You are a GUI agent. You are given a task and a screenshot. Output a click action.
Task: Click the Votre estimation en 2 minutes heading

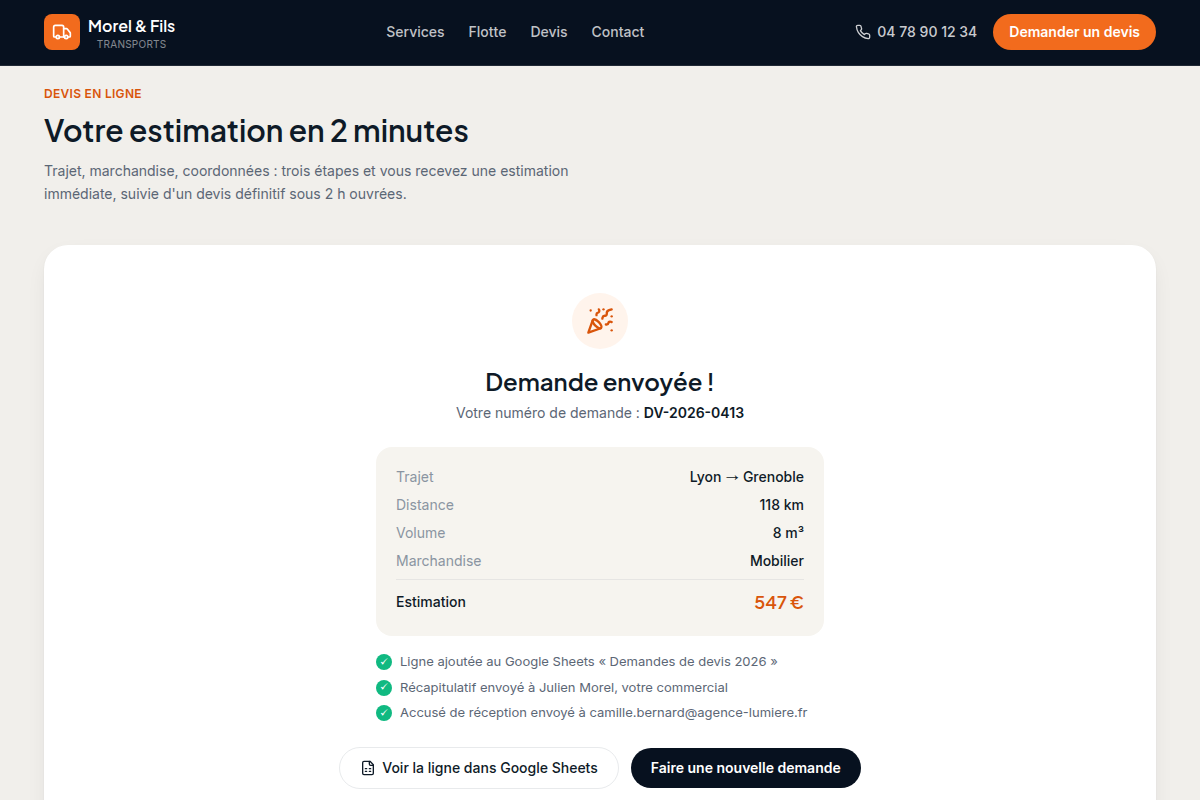(x=256, y=131)
